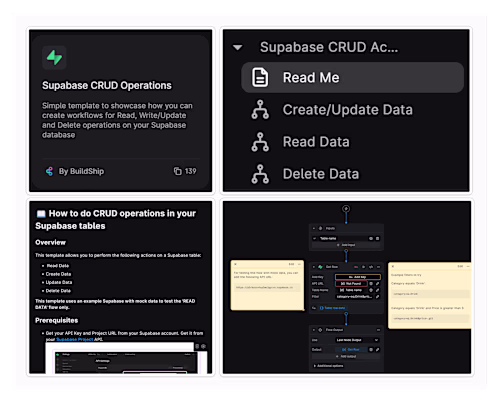Click the Prerequisites heading in the readme

pyautogui.click(x=57, y=320)
